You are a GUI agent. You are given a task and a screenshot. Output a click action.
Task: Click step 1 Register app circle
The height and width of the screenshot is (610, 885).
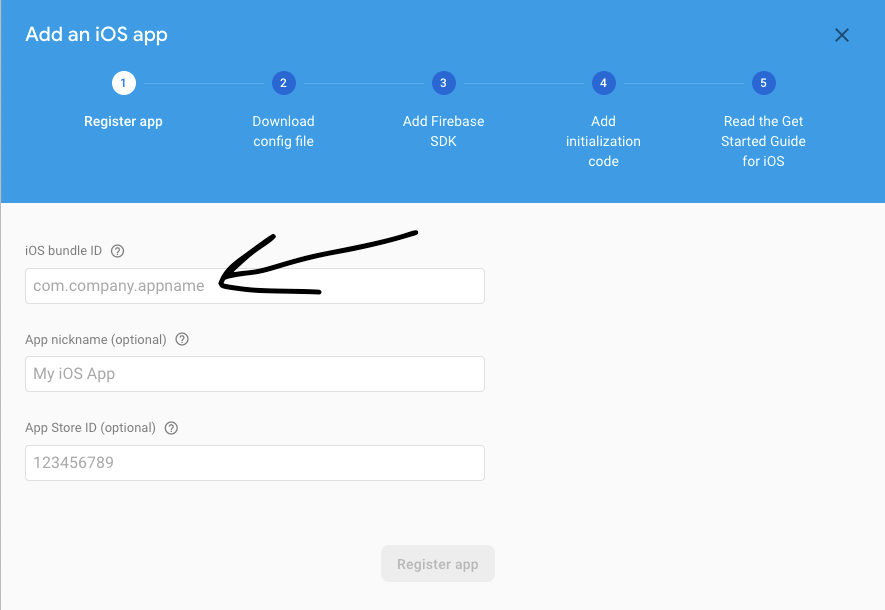tap(123, 83)
